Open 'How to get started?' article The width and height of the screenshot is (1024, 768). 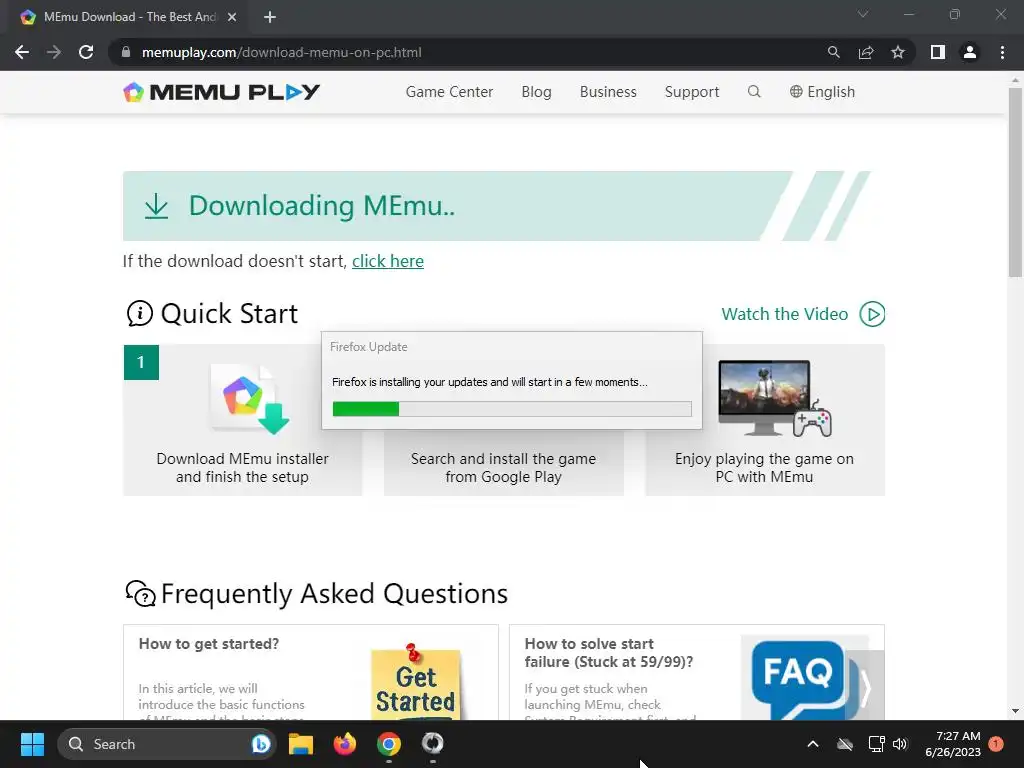coord(209,644)
